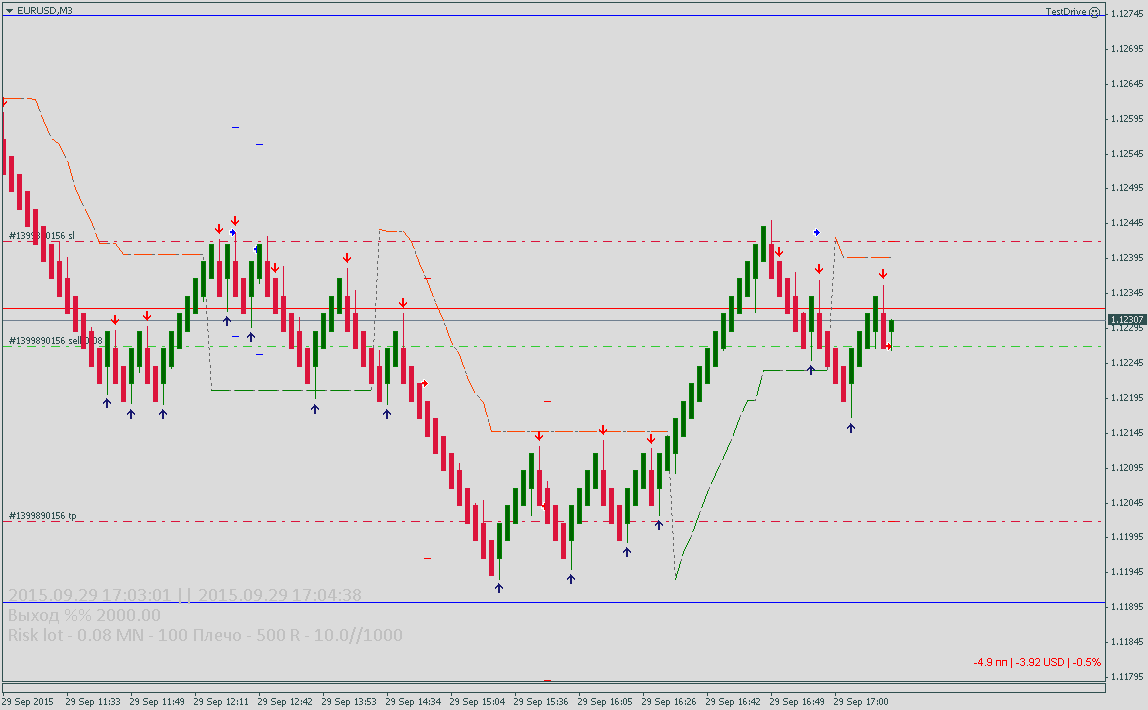The width and height of the screenshot is (1148, 710).
Task: Click the '29 Sep 11:33' time axis label
Action: click(93, 702)
